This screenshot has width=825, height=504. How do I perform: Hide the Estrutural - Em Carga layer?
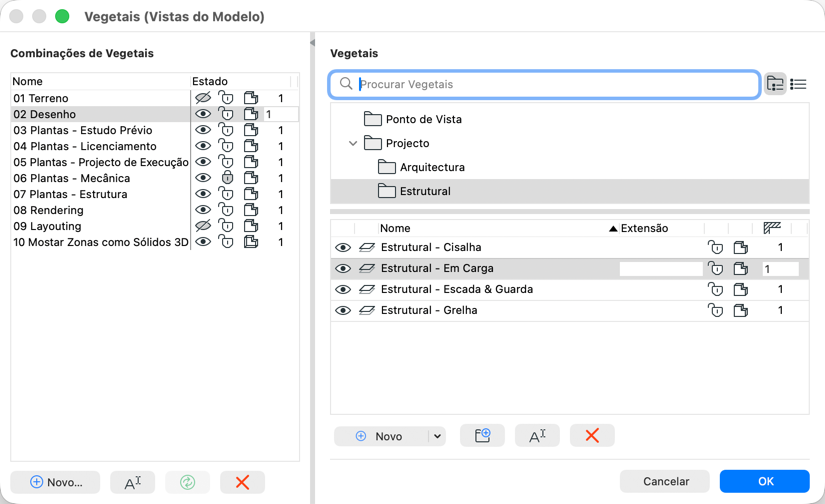(343, 268)
